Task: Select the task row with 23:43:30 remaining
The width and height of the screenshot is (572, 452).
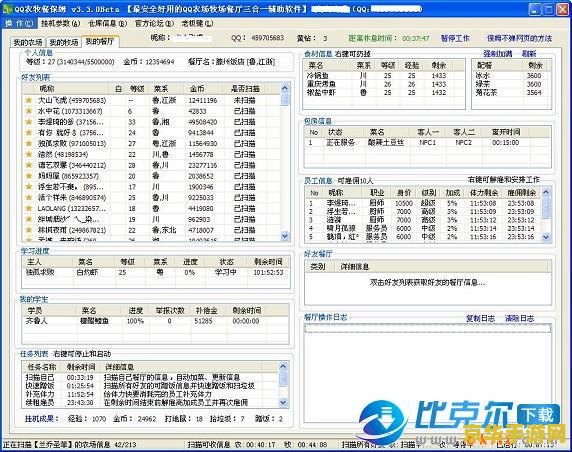Action: coord(151,402)
